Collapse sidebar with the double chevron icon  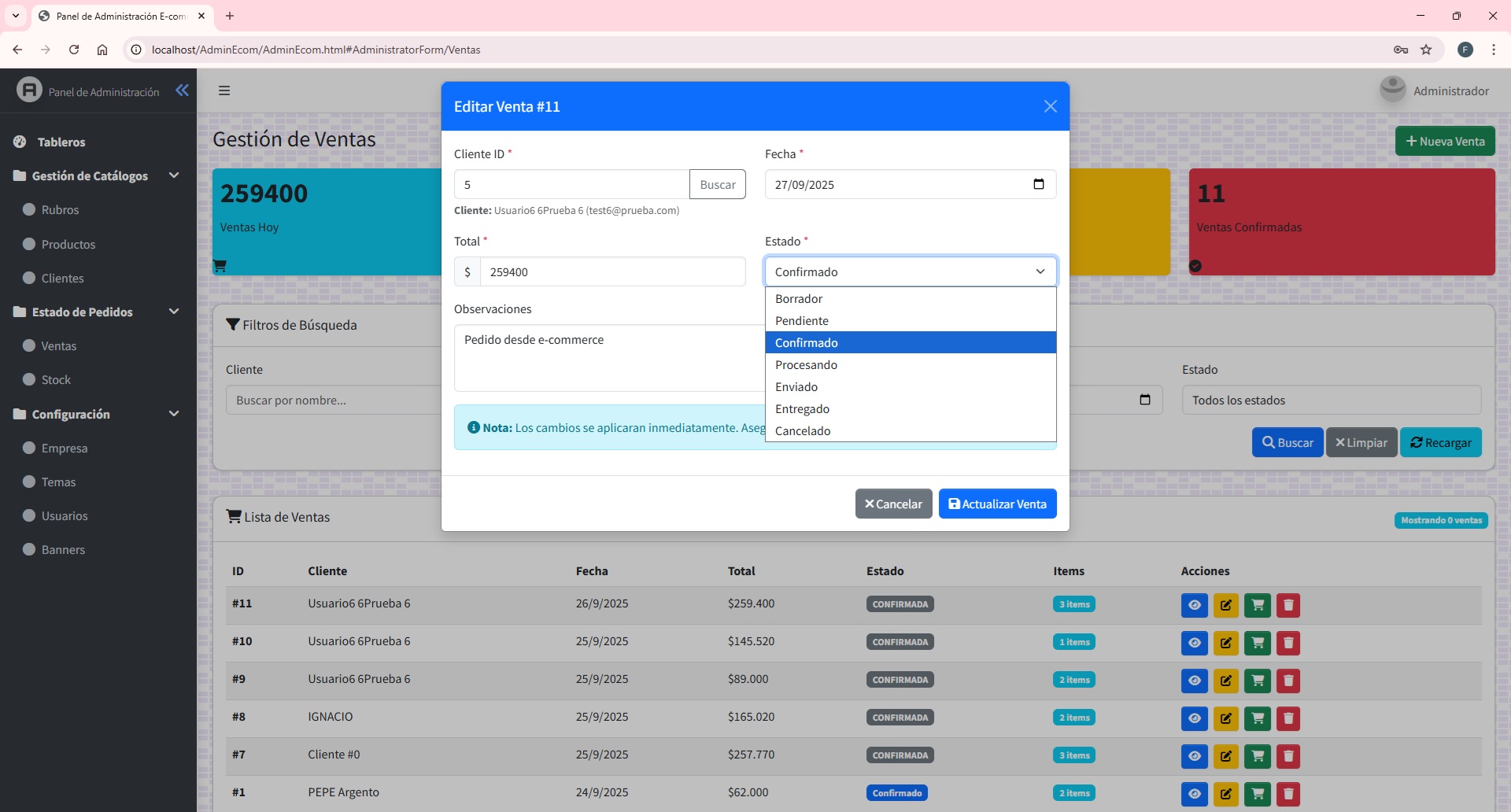pos(182,90)
